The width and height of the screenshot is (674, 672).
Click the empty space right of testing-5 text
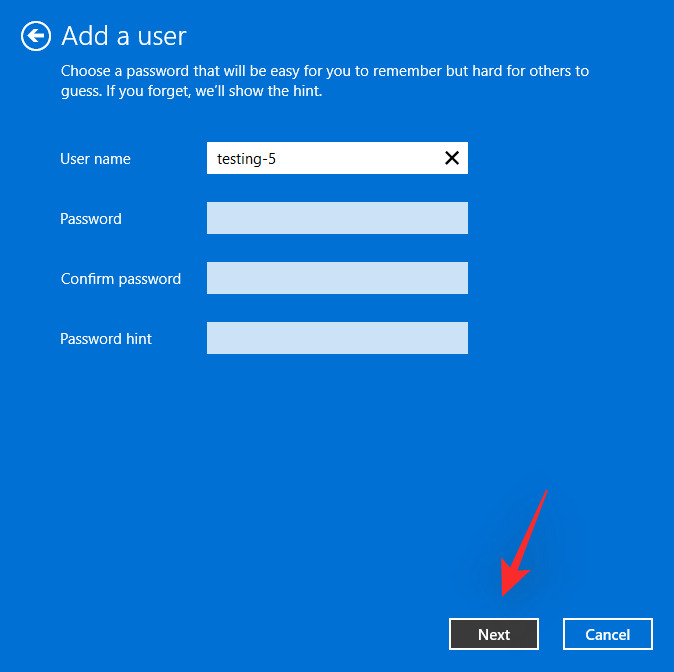click(360, 158)
